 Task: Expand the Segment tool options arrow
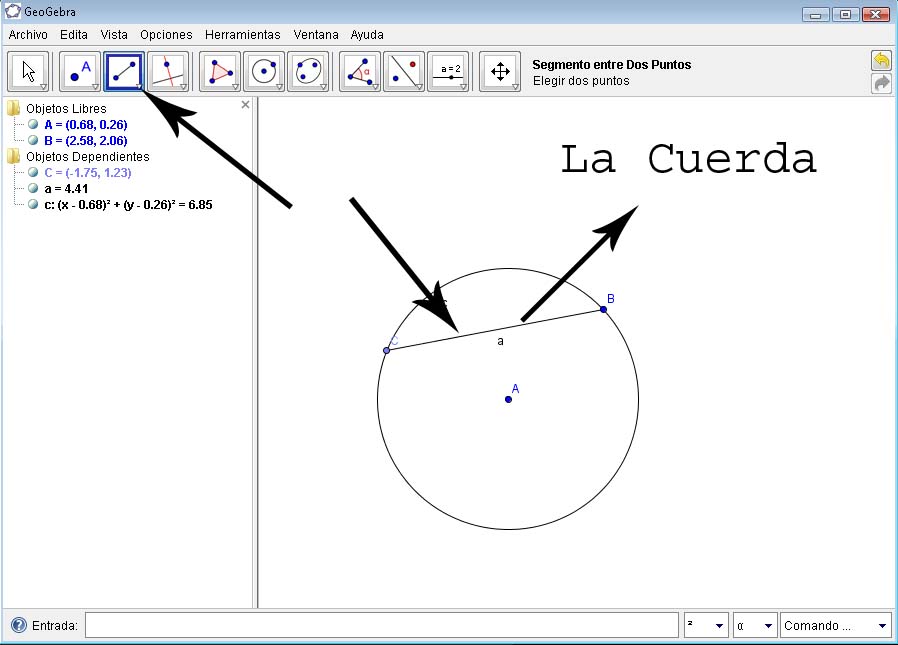point(139,84)
